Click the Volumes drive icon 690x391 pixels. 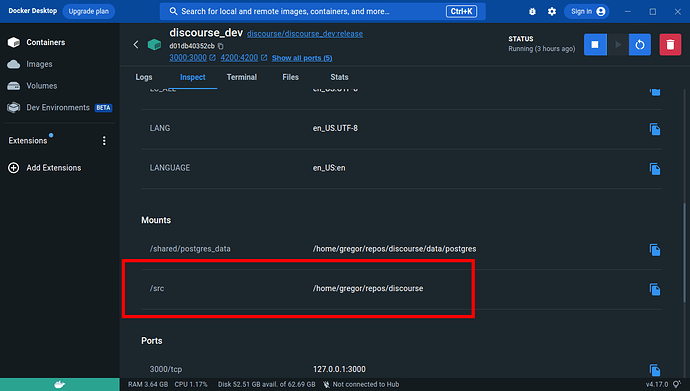[x=14, y=86]
